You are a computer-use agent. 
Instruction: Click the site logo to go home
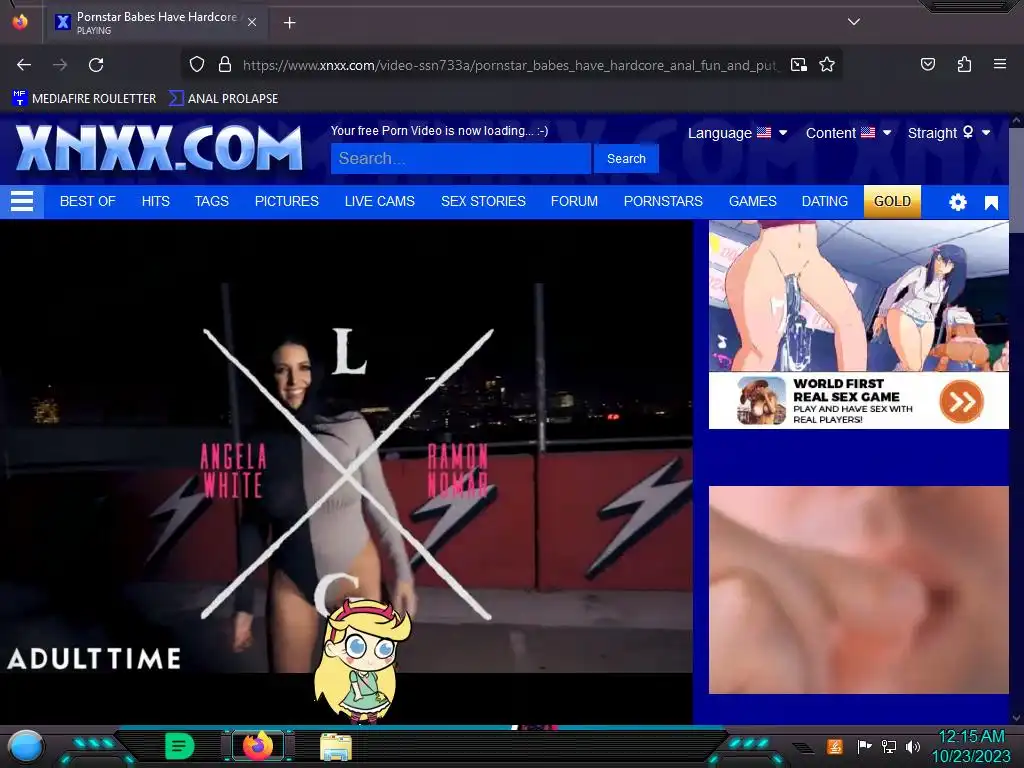[159, 148]
